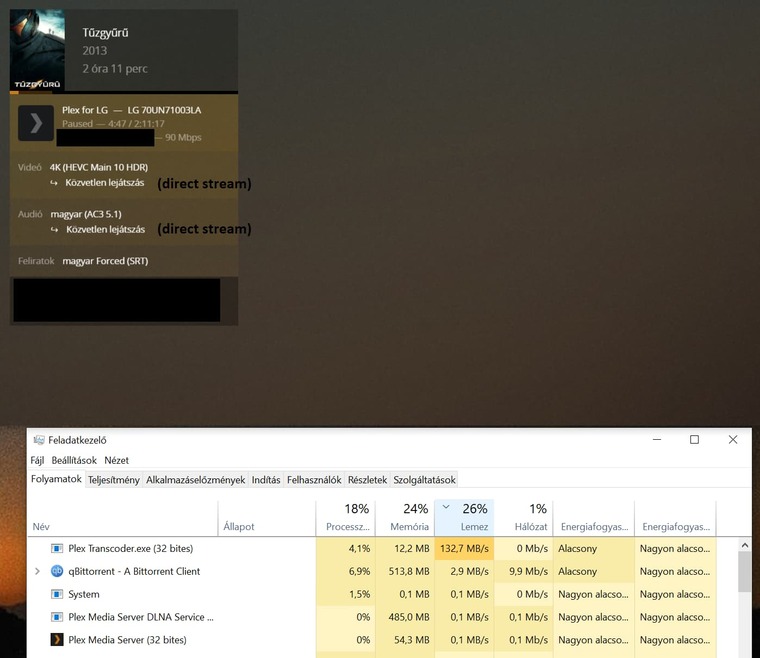Click the Plex Transcoder.exe process icon

tap(57, 548)
